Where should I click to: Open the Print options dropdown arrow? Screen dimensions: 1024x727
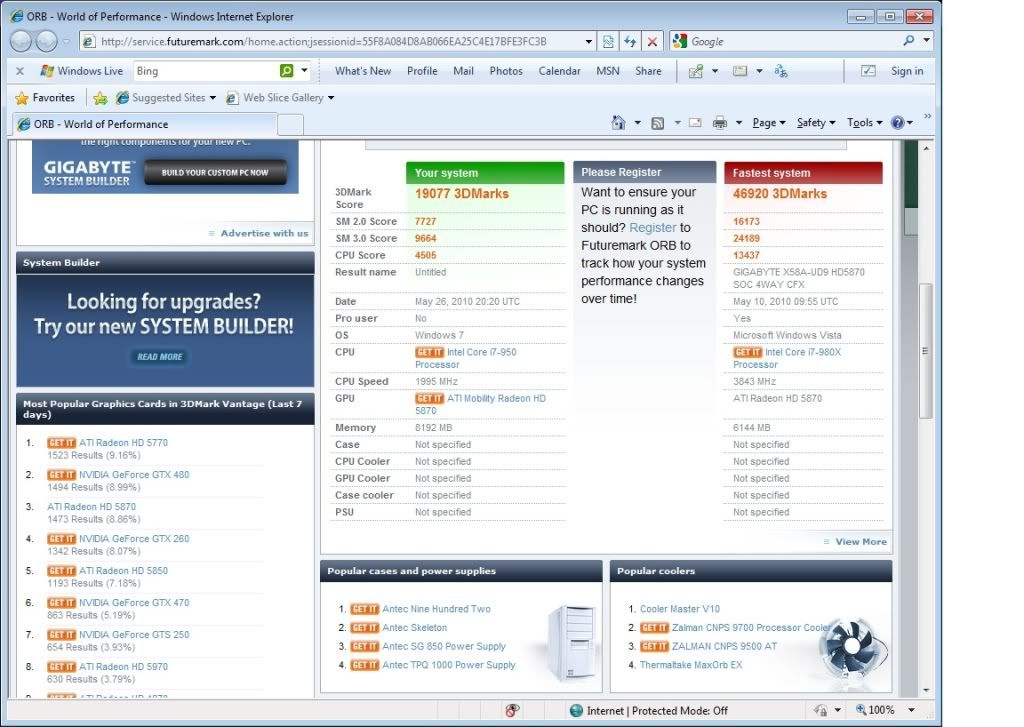pos(739,123)
